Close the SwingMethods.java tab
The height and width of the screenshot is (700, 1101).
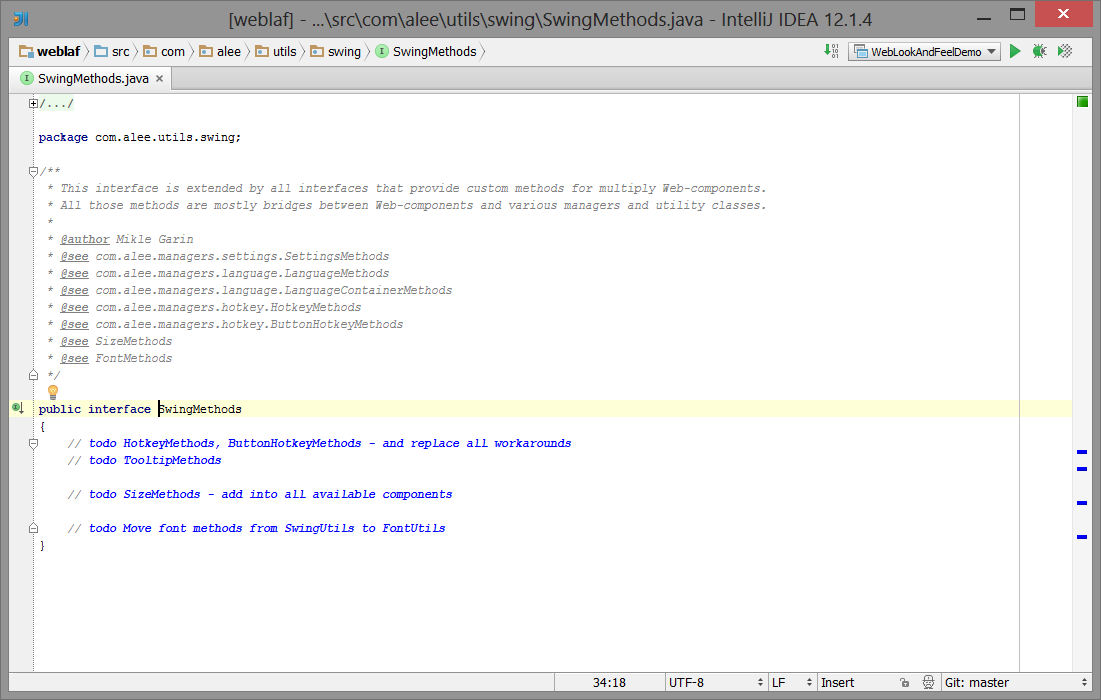(x=159, y=79)
